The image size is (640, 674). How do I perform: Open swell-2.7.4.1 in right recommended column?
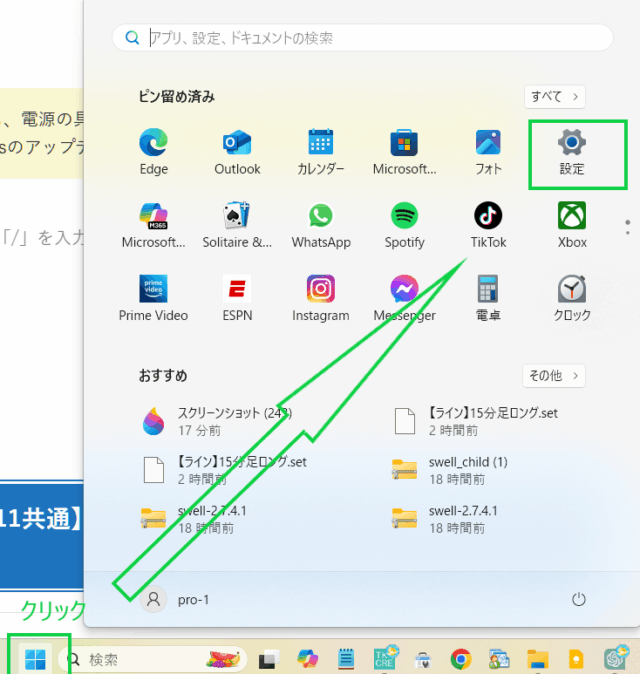pyautogui.click(x=445, y=519)
